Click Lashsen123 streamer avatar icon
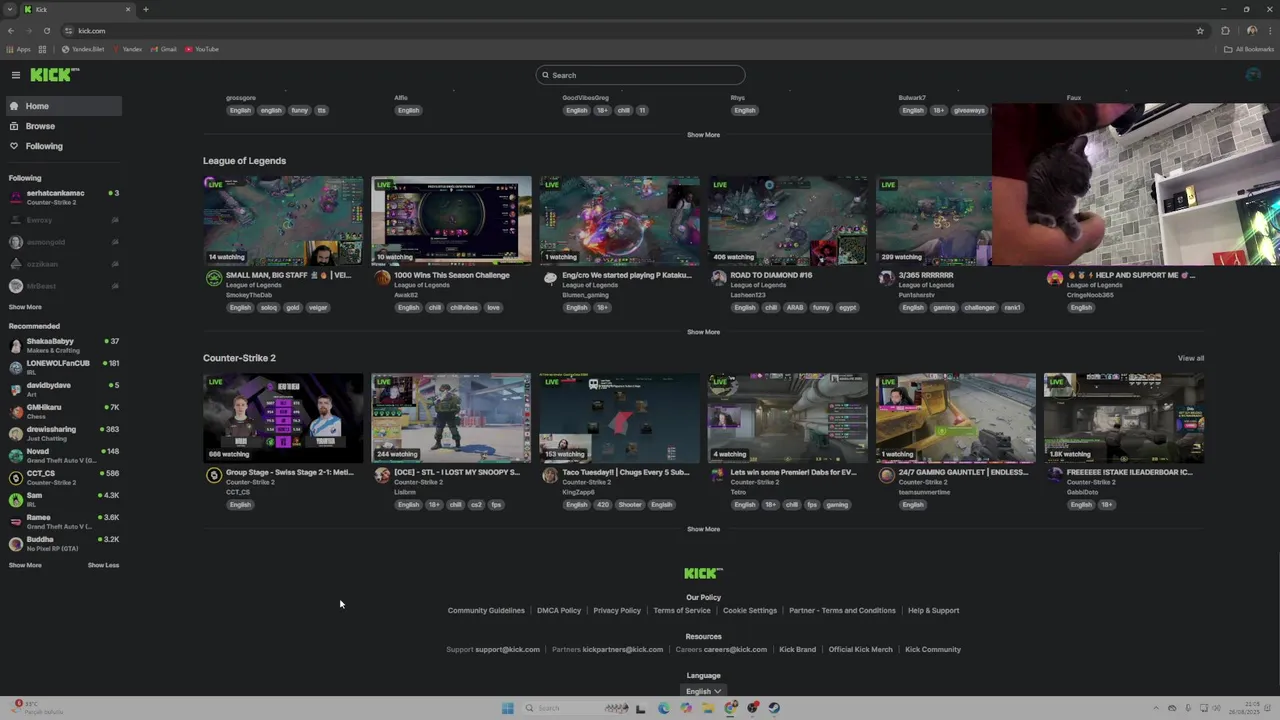This screenshot has width=1280, height=720. 718,278
